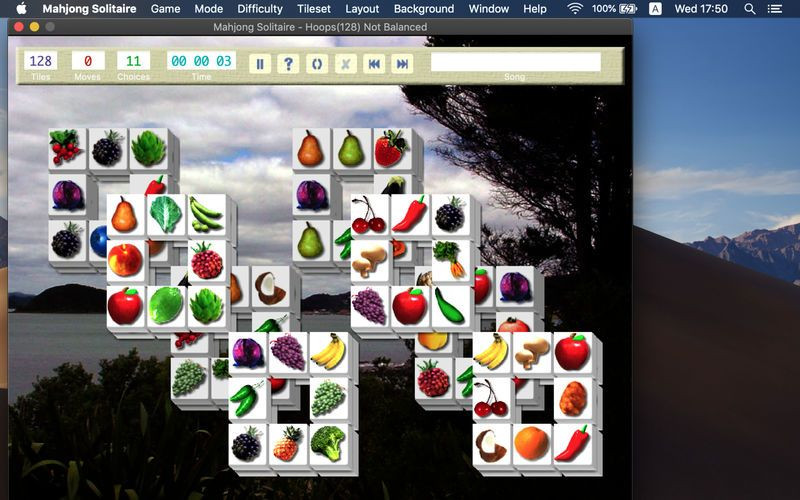Click the Choices counter showing 11
This screenshot has height=500, width=800.
(133, 61)
